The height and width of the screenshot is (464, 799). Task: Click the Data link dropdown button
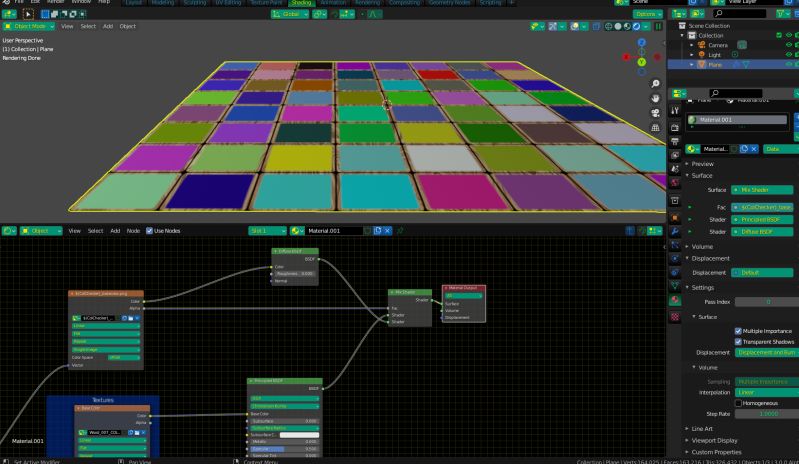(781, 149)
